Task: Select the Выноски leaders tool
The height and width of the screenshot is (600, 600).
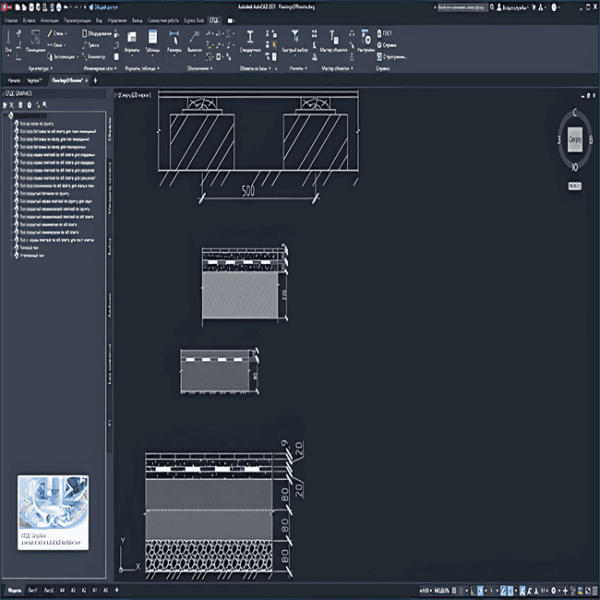Action: [x=194, y=42]
